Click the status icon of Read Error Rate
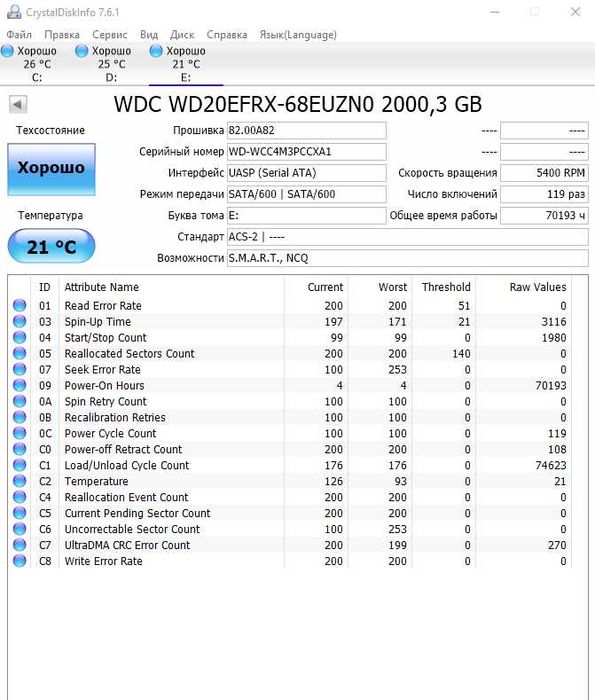 tap(20, 305)
